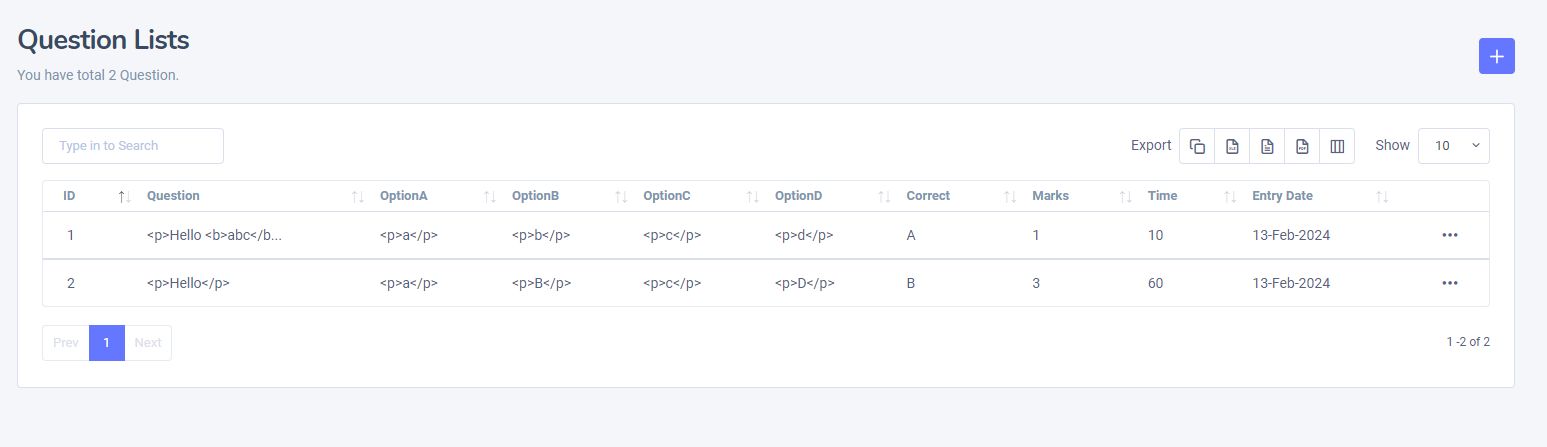Image resolution: width=1547 pixels, height=447 pixels.
Task: Click the Next pagination button
Action: pyautogui.click(x=148, y=343)
